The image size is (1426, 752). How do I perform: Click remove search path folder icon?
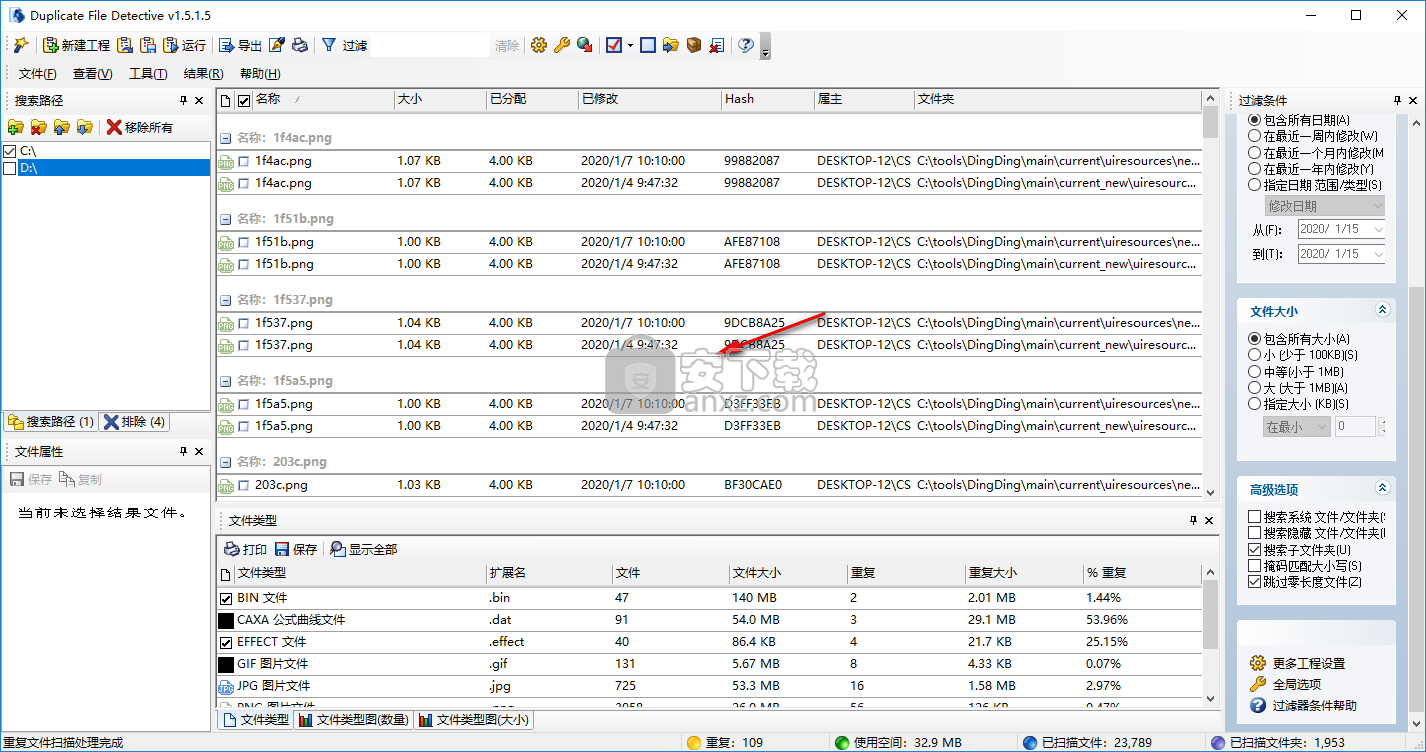(x=38, y=127)
